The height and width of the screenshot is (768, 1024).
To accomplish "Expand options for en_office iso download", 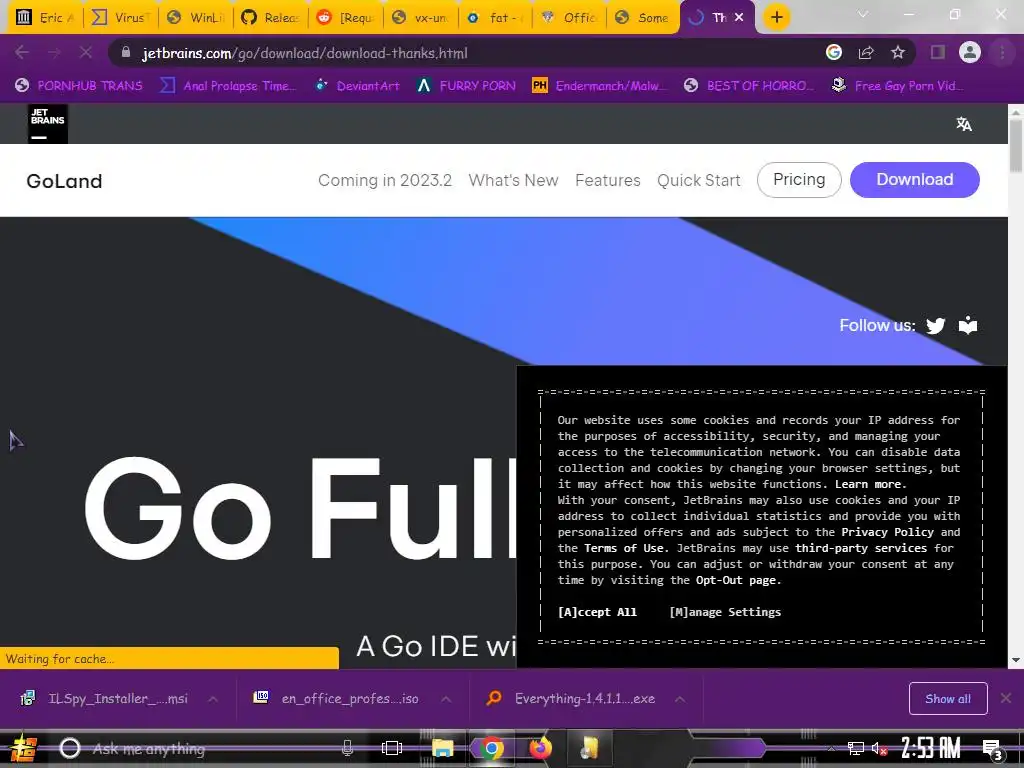I will tap(446, 699).
